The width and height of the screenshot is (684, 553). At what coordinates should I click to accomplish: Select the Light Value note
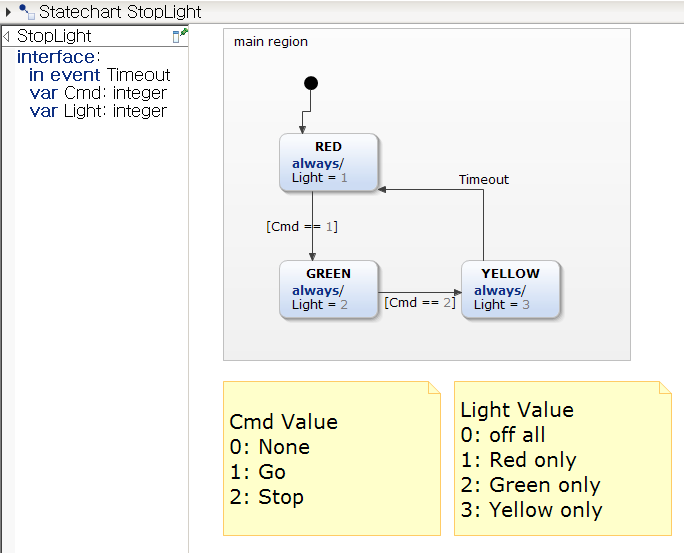(x=563, y=458)
